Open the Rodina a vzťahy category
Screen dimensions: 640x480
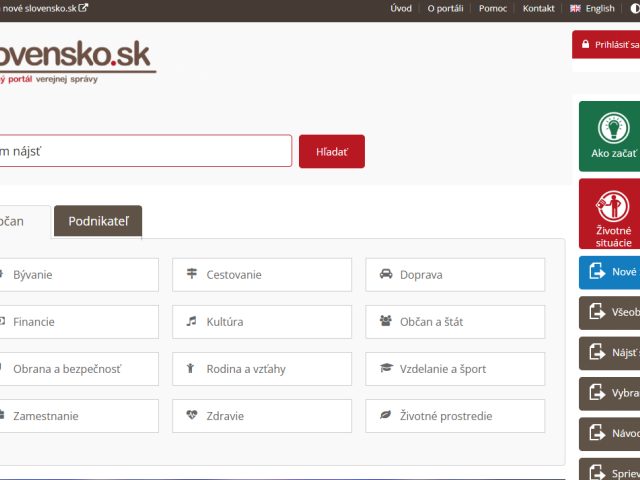coord(262,369)
